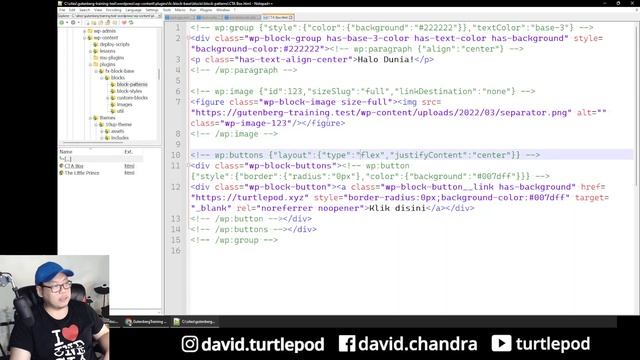This screenshot has width=640, height=360.
Task: Collapse the blocks folder node
Action: point(102,78)
